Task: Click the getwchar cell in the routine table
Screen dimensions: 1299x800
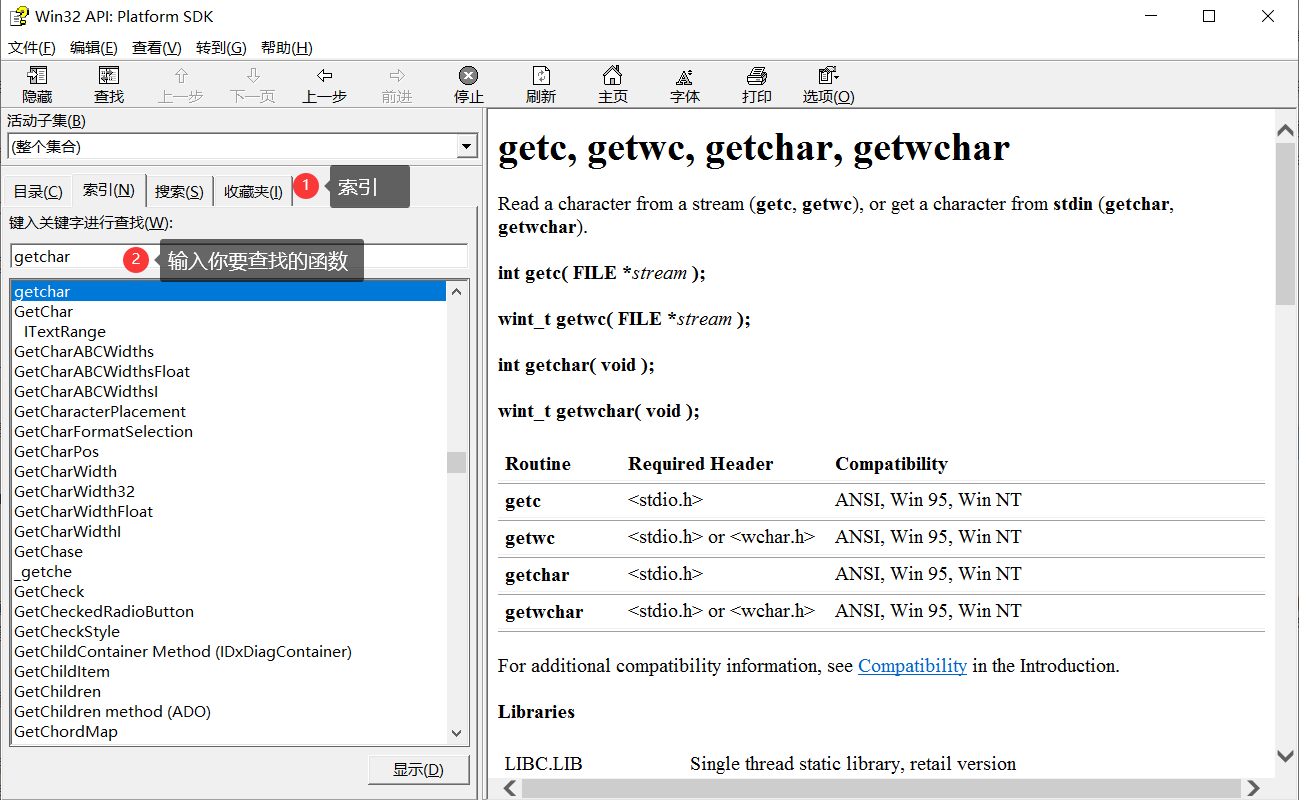Action: click(x=544, y=612)
